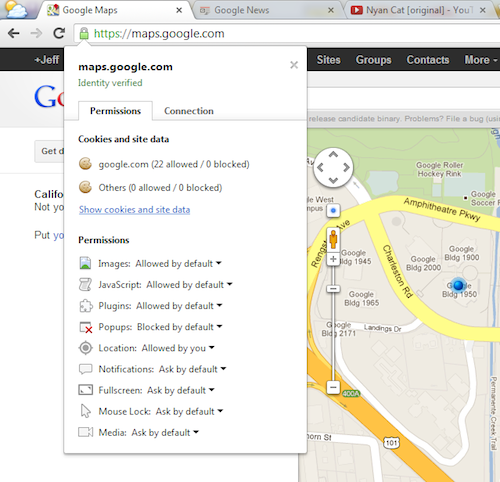Click the my-location button on map
This screenshot has height=482, width=500.
(333, 210)
